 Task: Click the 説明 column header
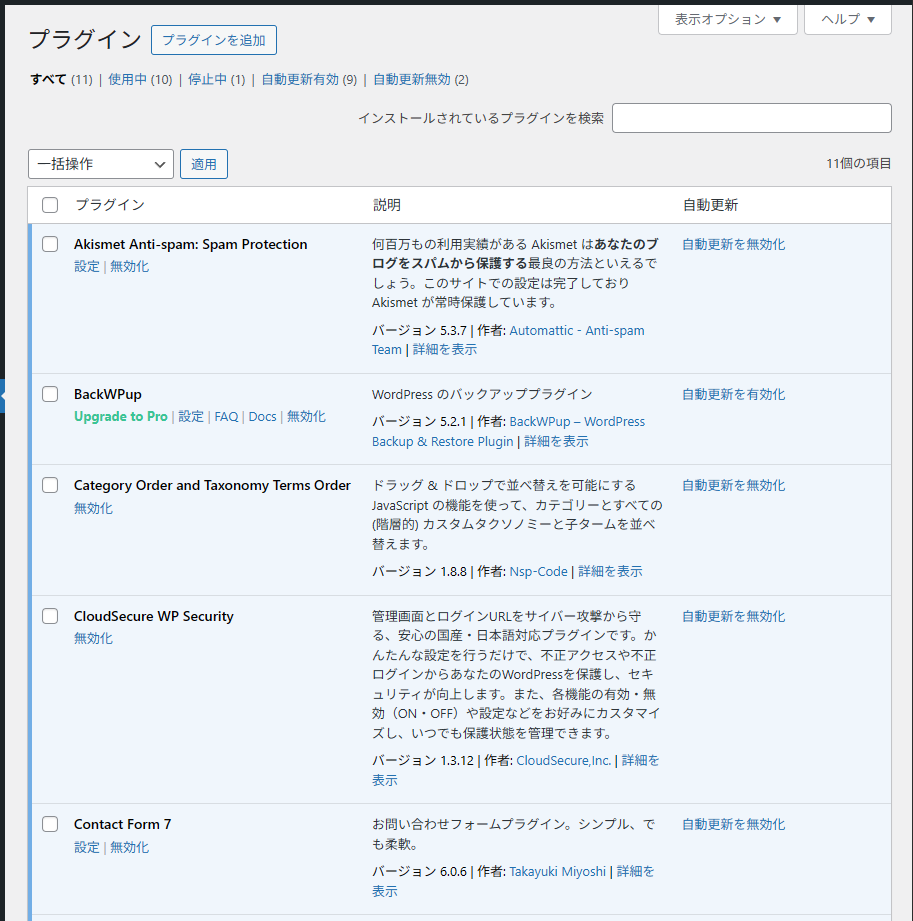387,205
